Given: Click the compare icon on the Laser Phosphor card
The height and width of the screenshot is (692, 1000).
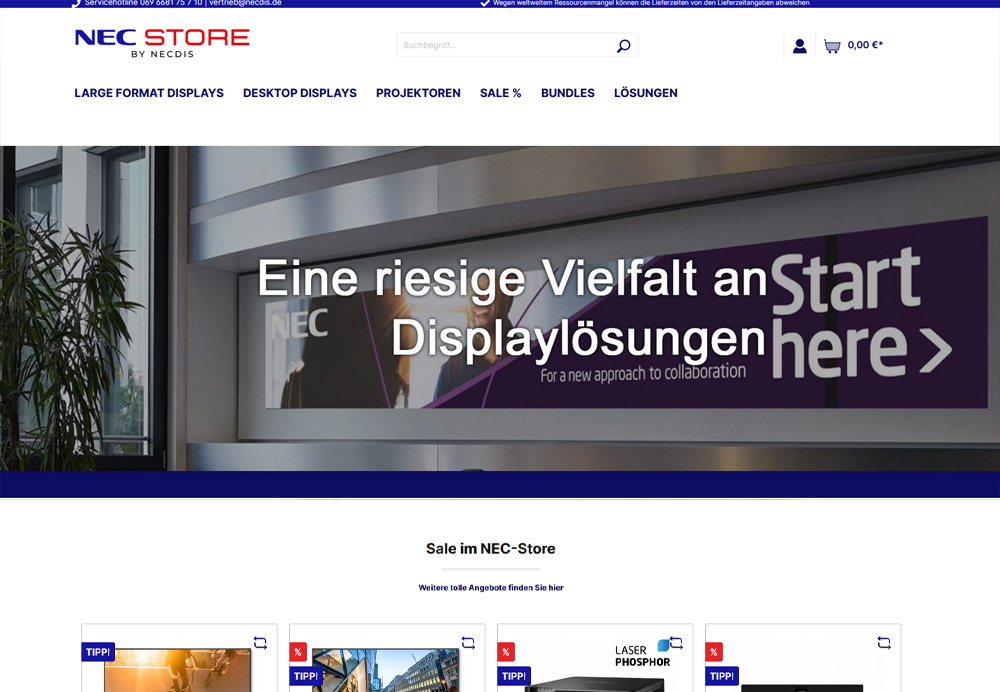Looking at the screenshot, I should 676,643.
